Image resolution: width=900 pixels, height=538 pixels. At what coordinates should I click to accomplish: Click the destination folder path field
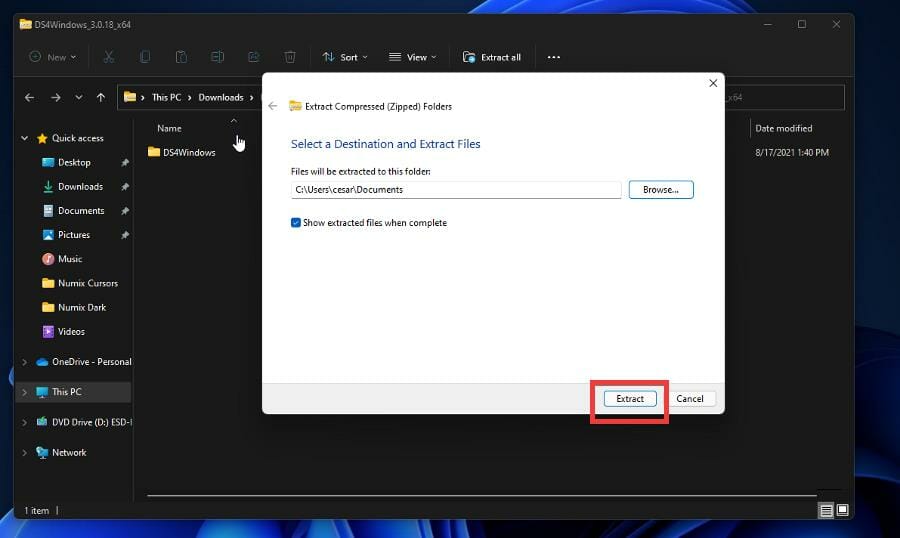(x=455, y=189)
